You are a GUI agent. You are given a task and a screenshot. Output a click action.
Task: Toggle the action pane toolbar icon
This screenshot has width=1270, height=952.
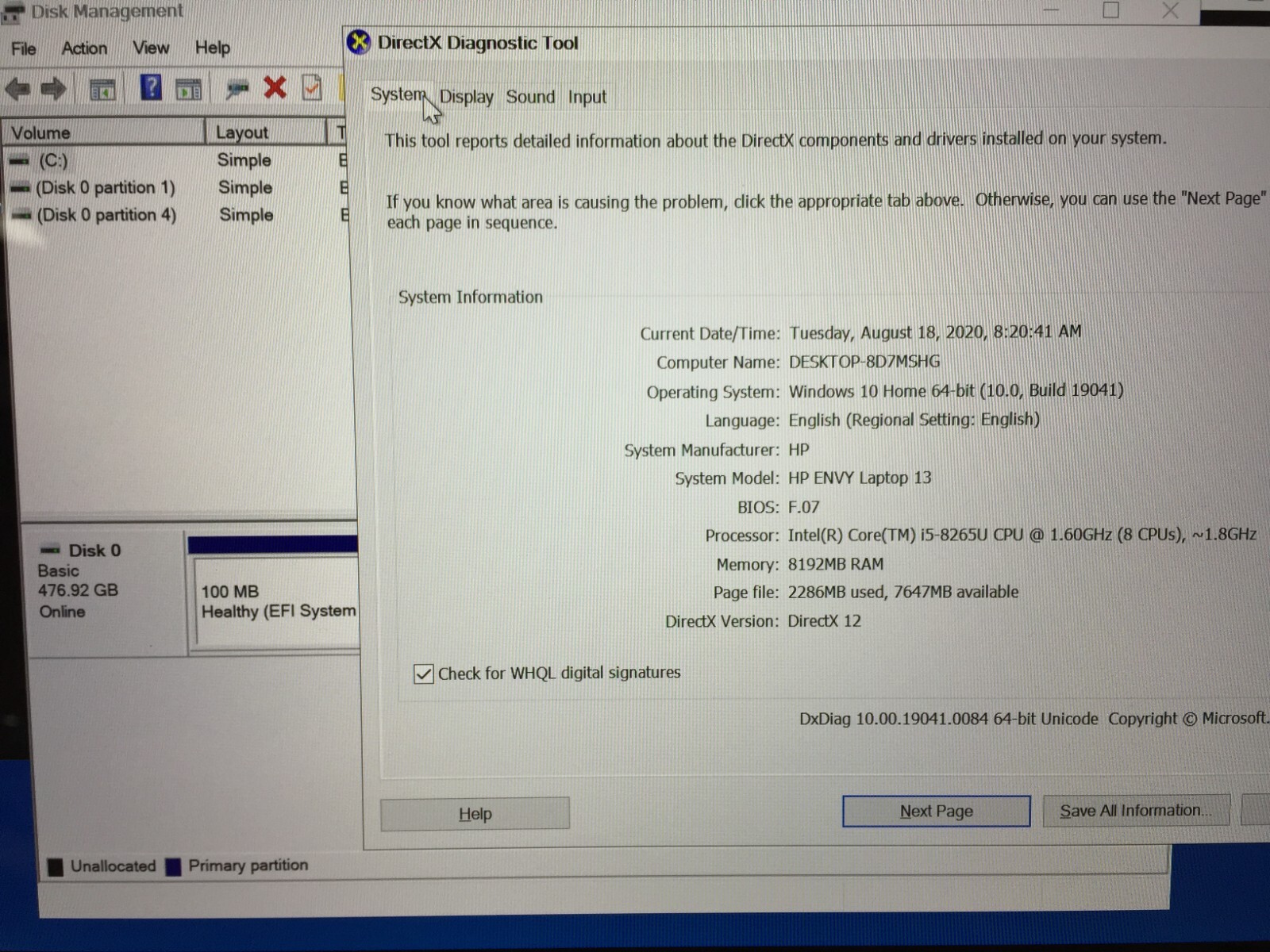click(188, 90)
